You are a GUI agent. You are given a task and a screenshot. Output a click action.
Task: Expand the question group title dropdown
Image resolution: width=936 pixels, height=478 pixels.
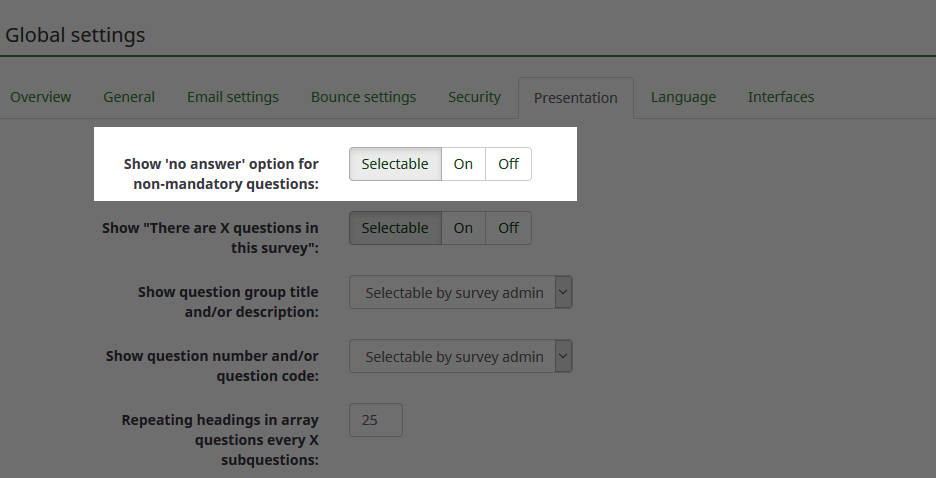(460, 293)
